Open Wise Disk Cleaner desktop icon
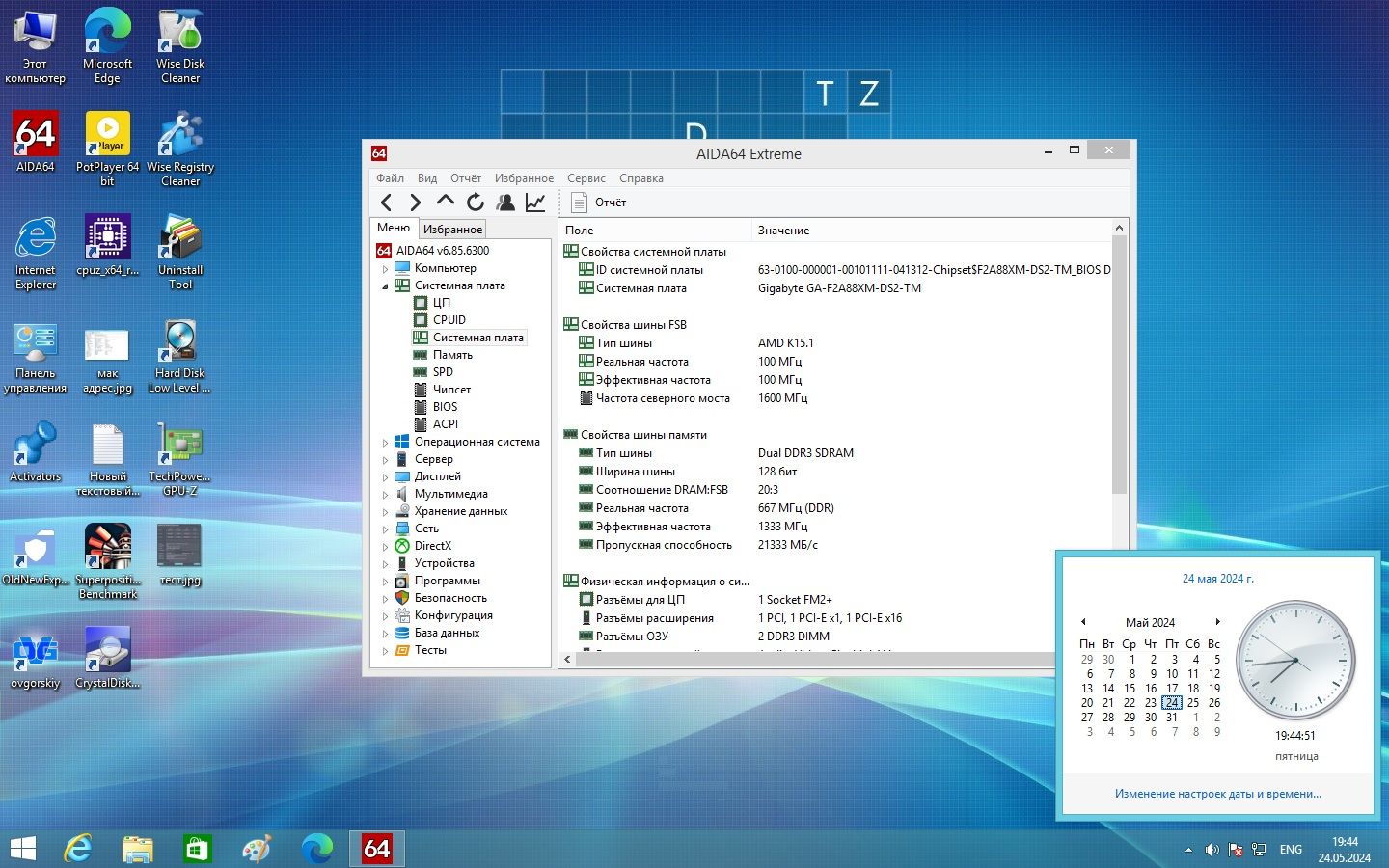This screenshot has height=868, width=1389. click(180, 45)
